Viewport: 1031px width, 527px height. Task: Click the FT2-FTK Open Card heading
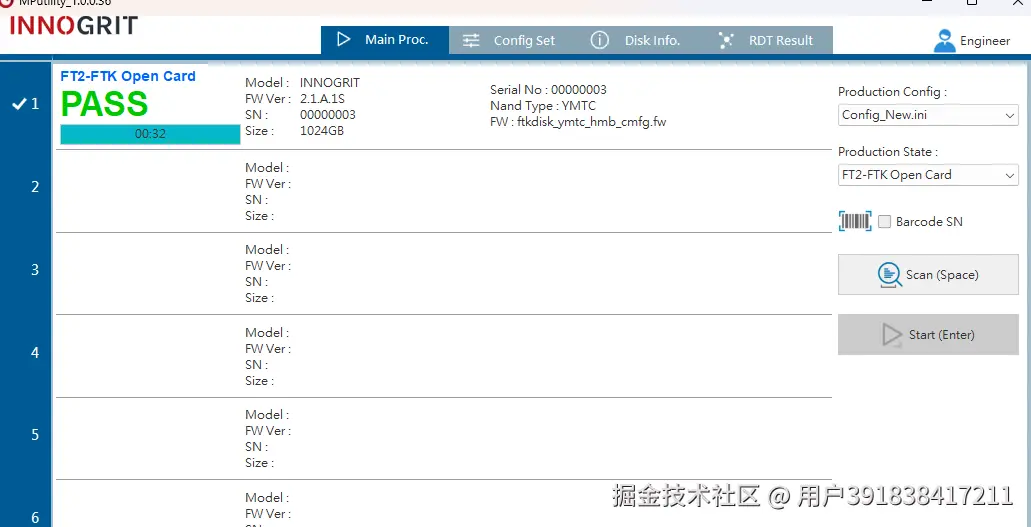128,76
